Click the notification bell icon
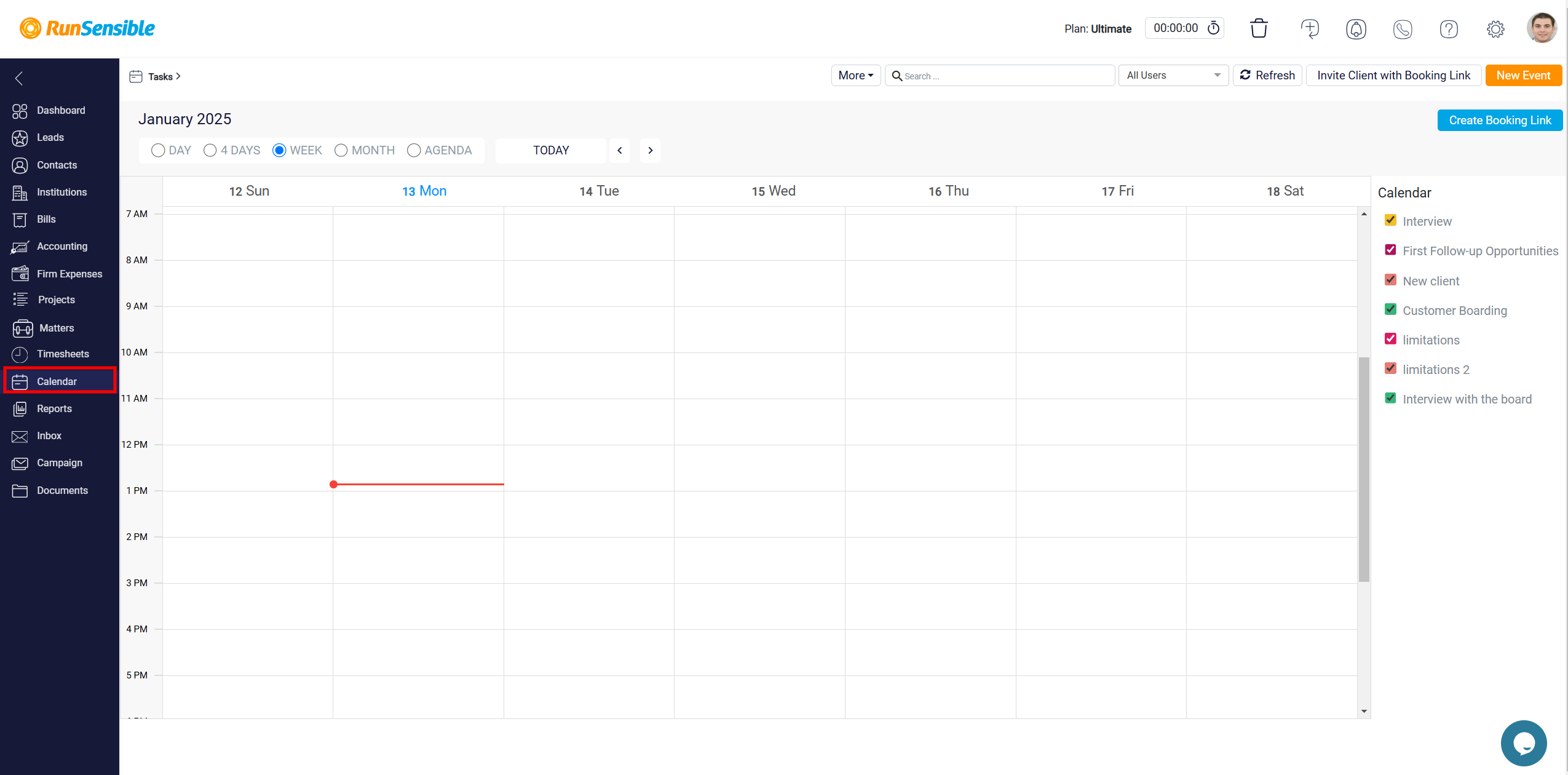Viewport: 1568px width, 775px height. point(1355,27)
